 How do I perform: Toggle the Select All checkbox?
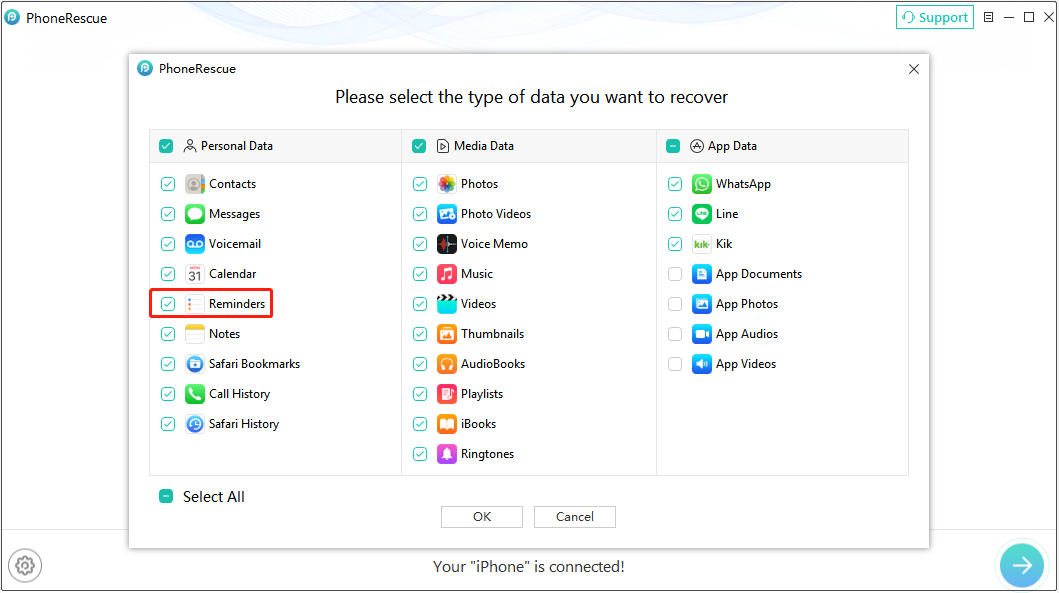click(166, 496)
